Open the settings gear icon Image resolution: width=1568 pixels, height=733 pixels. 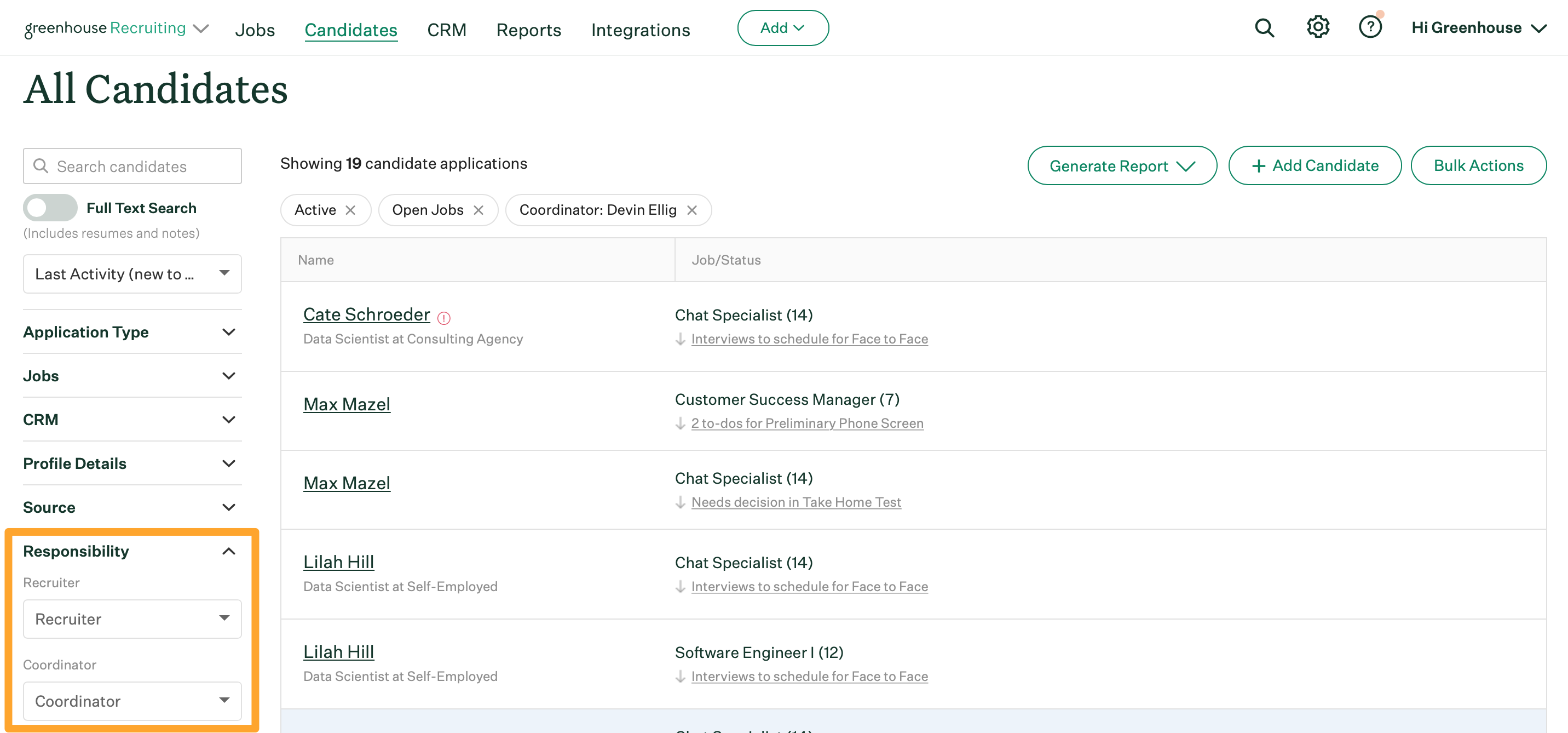point(1318,27)
